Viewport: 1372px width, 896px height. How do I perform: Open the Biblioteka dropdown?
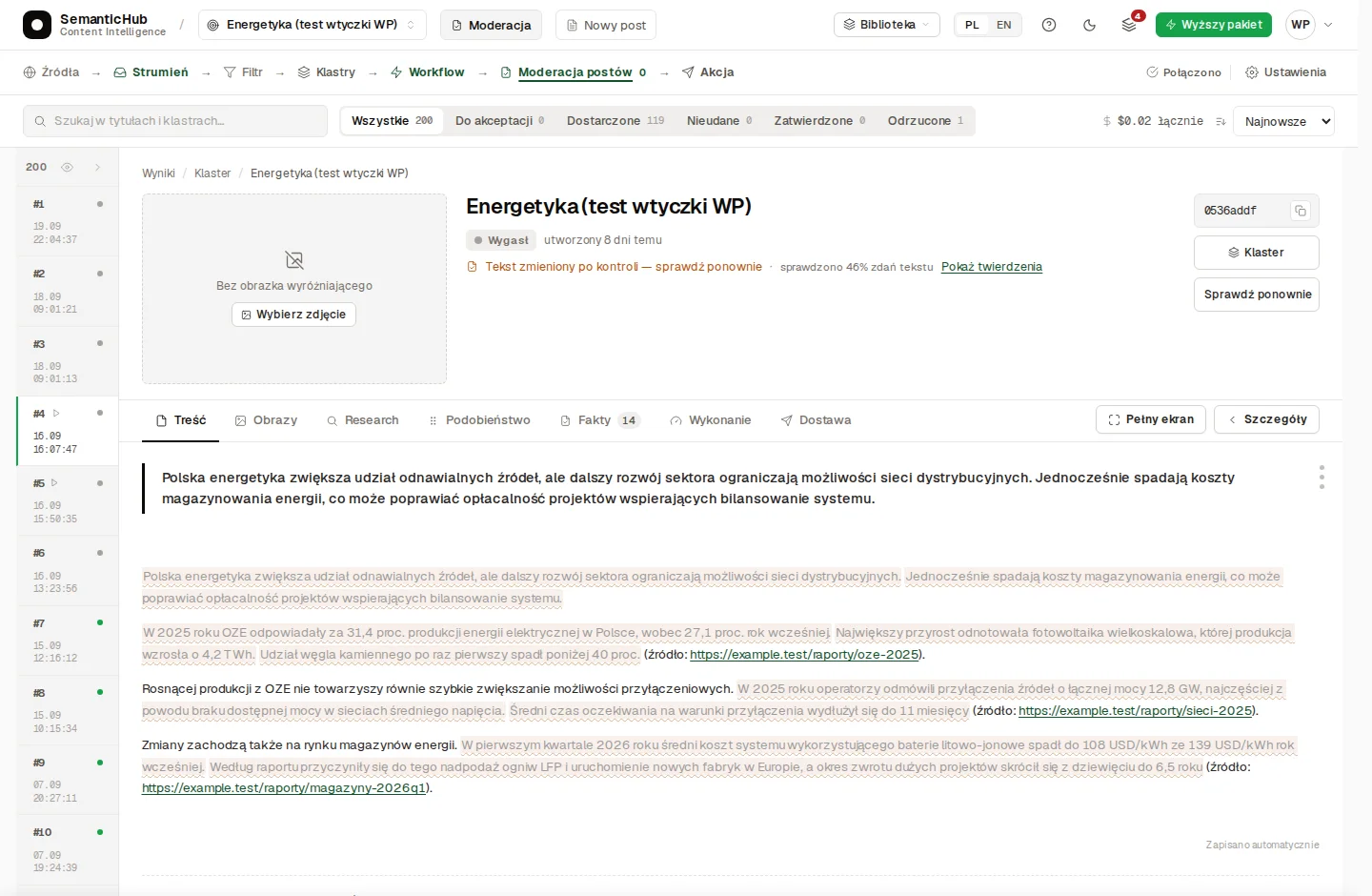887,25
